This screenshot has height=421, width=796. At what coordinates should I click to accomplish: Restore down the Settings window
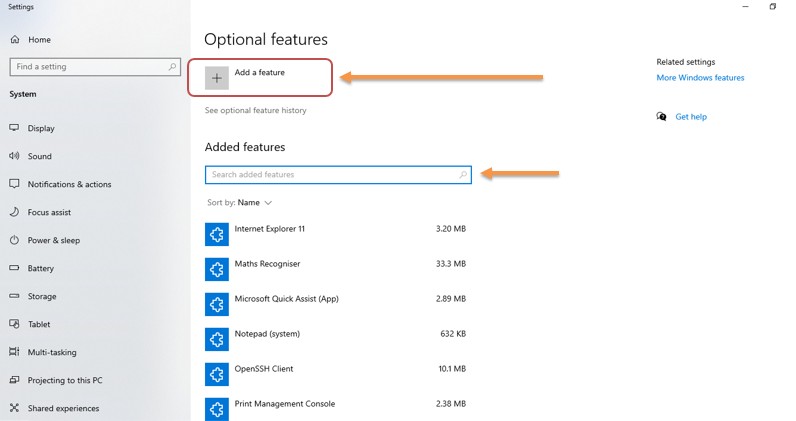pyautogui.click(x=773, y=7)
